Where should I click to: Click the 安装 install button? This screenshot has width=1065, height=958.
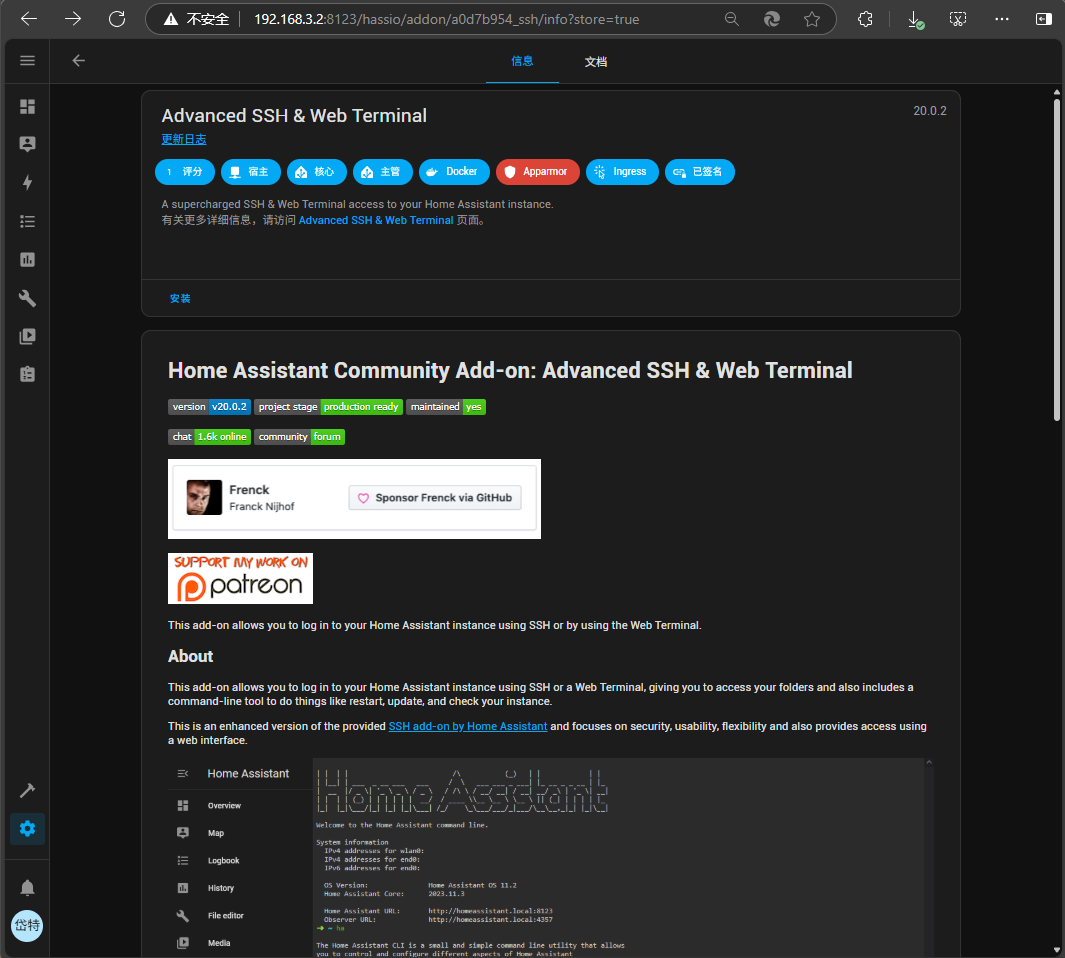180,298
